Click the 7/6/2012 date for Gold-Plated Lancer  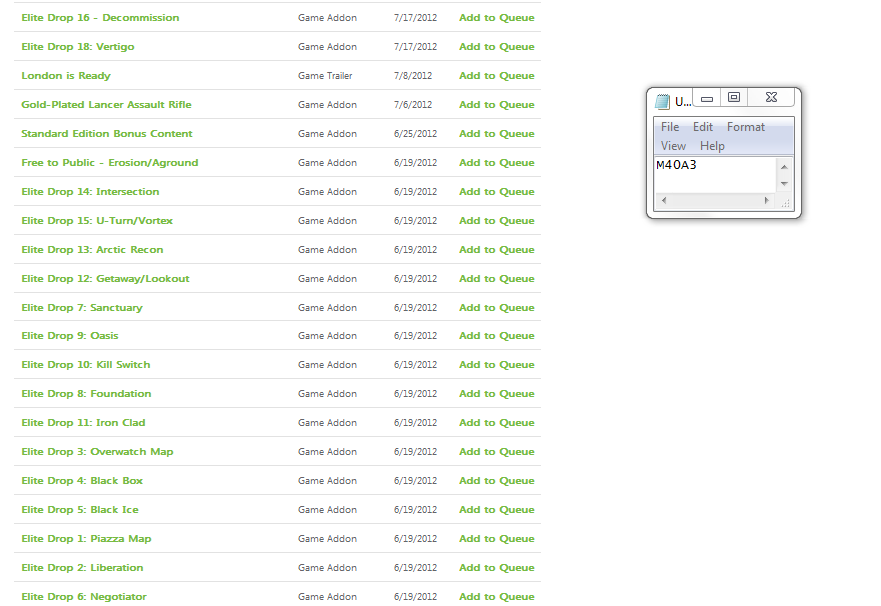click(x=413, y=104)
